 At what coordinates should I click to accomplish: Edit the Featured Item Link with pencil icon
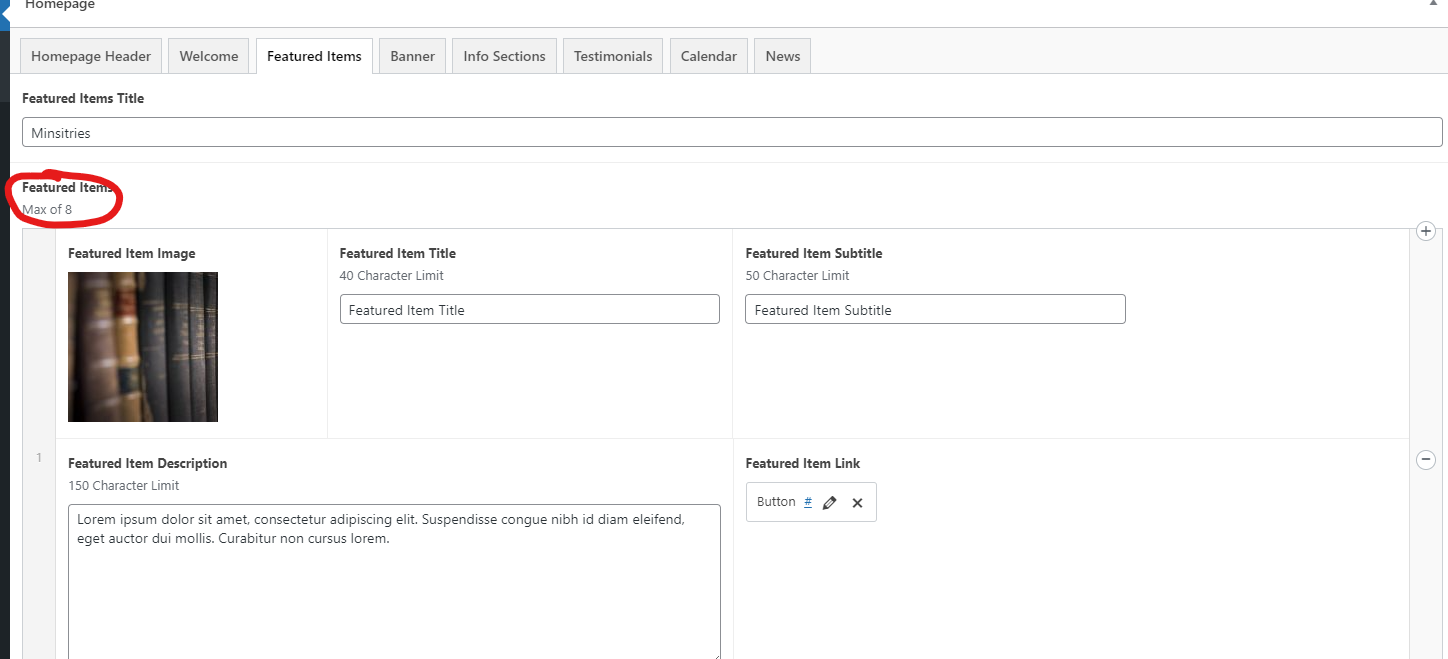829,503
